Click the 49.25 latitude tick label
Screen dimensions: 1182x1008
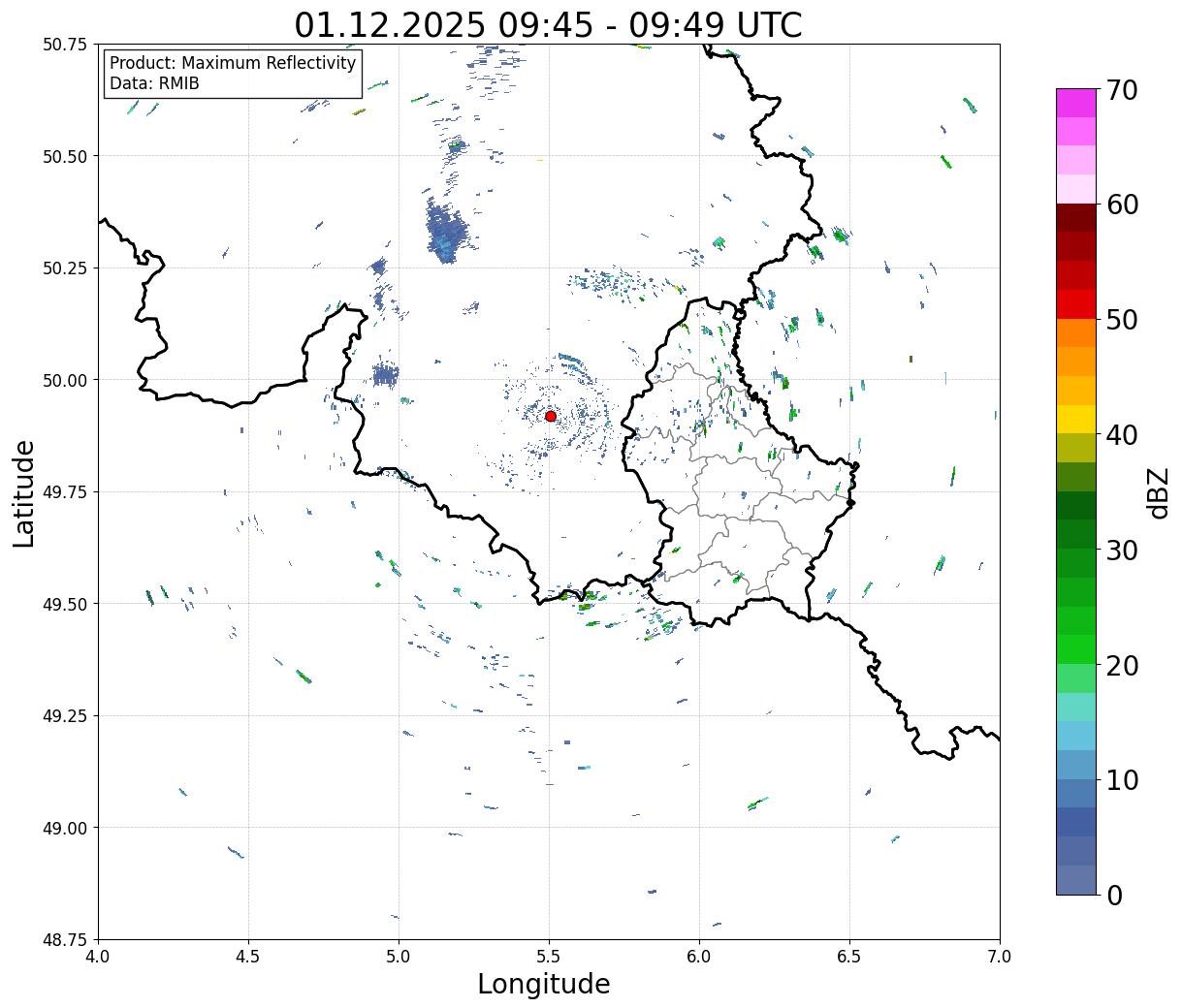[x=65, y=716]
